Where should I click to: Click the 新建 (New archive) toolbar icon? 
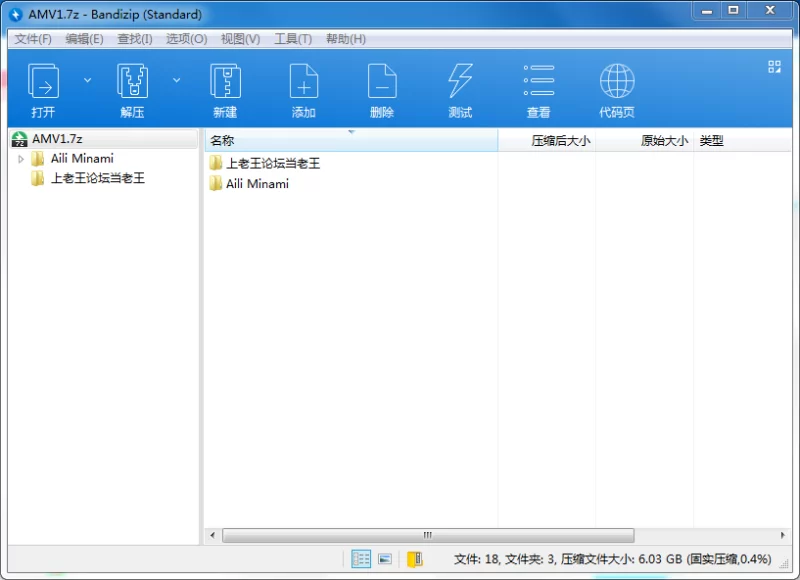click(x=225, y=81)
